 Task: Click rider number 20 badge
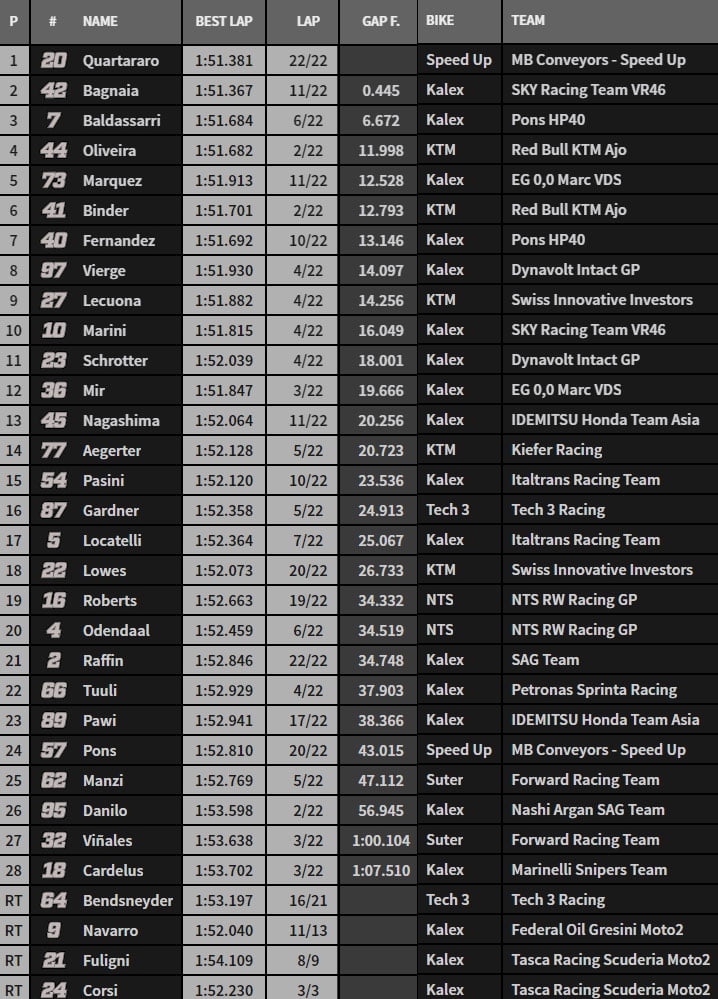[53, 60]
